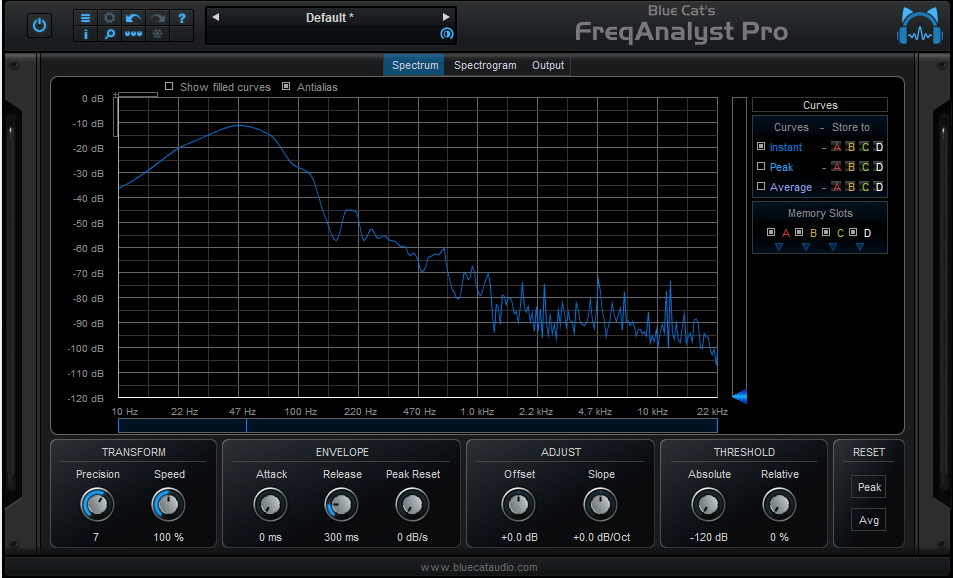Toggle memory slot C visibility checkbox
Image resolution: width=953 pixels, height=578 pixels.
click(x=826, y=232)
